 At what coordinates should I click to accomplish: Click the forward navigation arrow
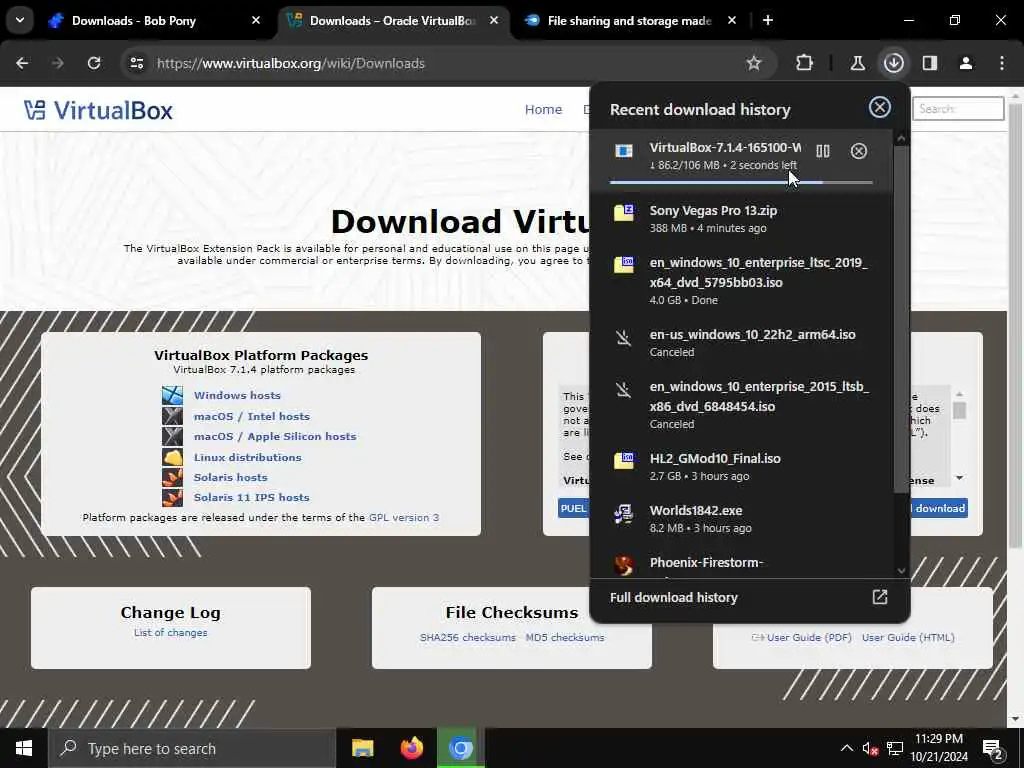pos(57,63)
